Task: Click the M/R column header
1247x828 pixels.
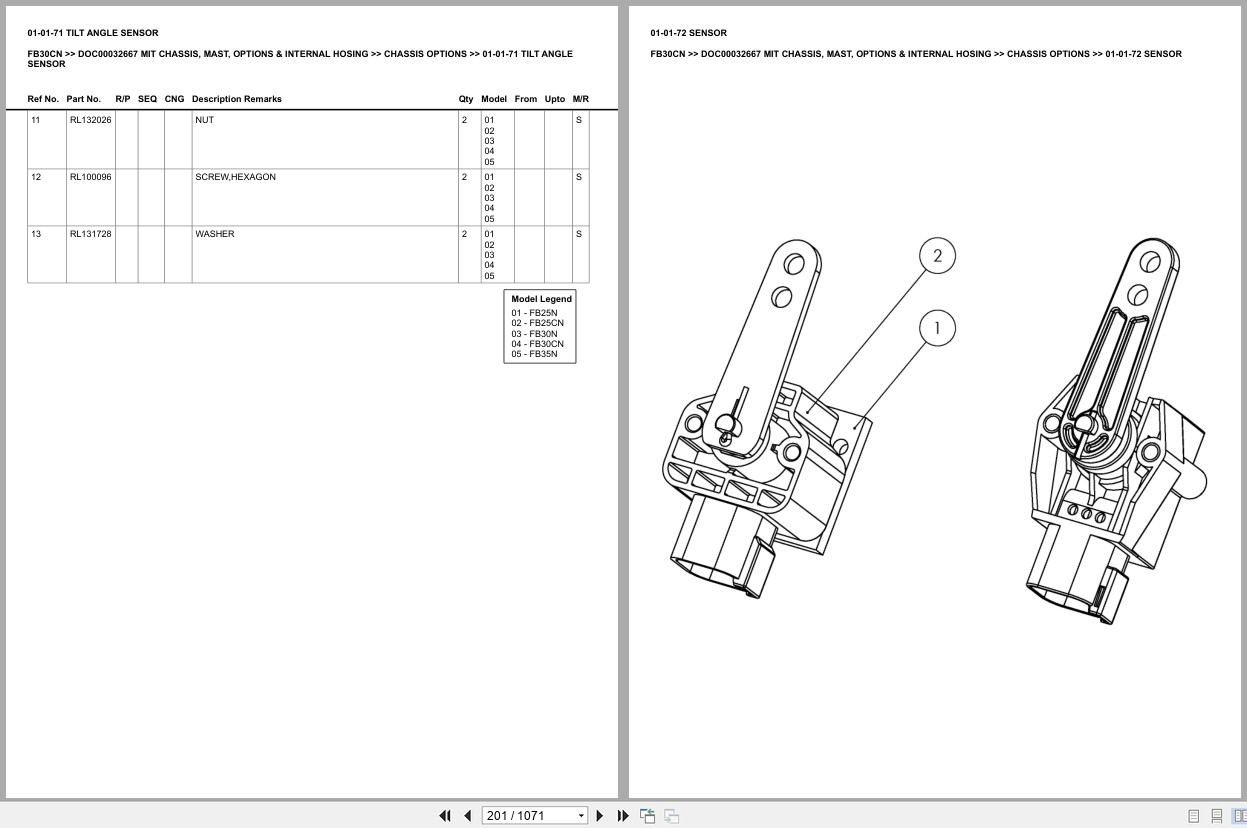Action: pos(581,99)
